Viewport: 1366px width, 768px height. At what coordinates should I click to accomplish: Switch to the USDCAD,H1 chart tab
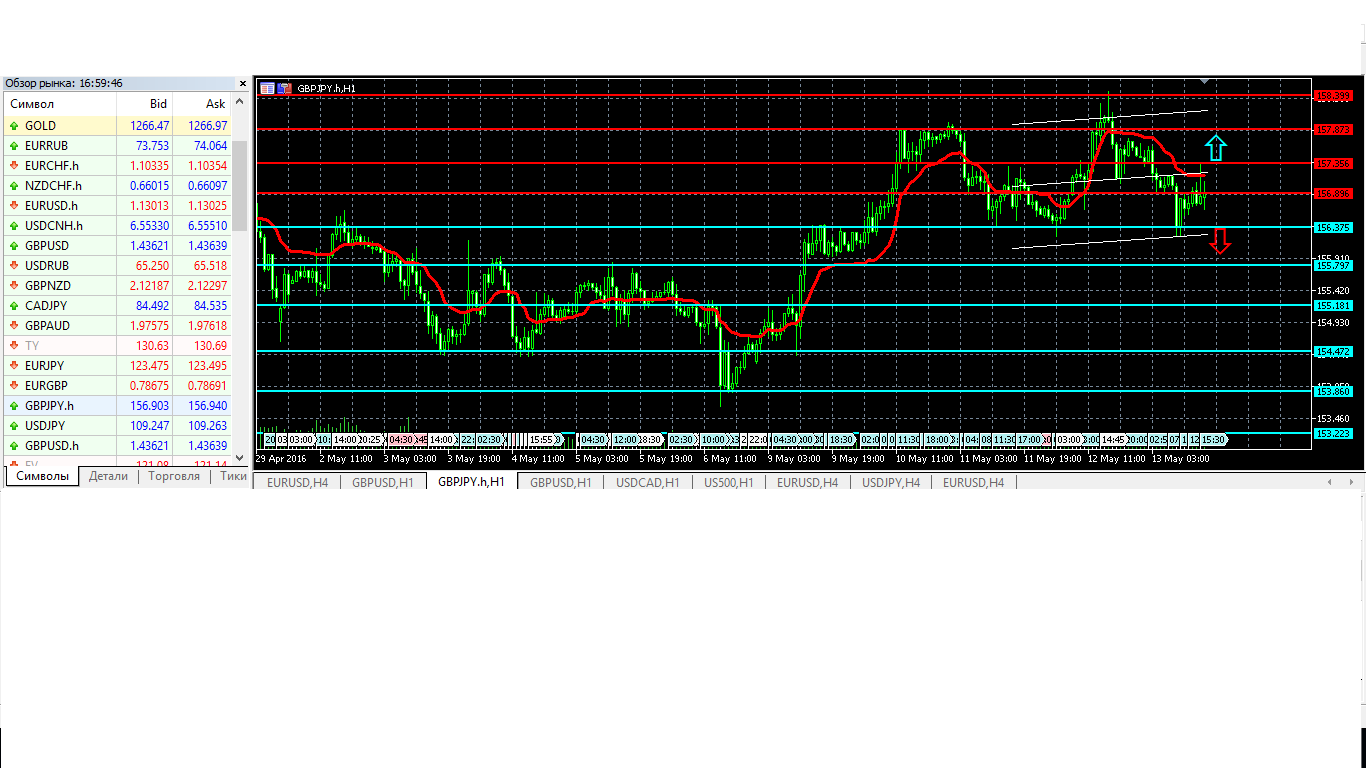[648, 482]
